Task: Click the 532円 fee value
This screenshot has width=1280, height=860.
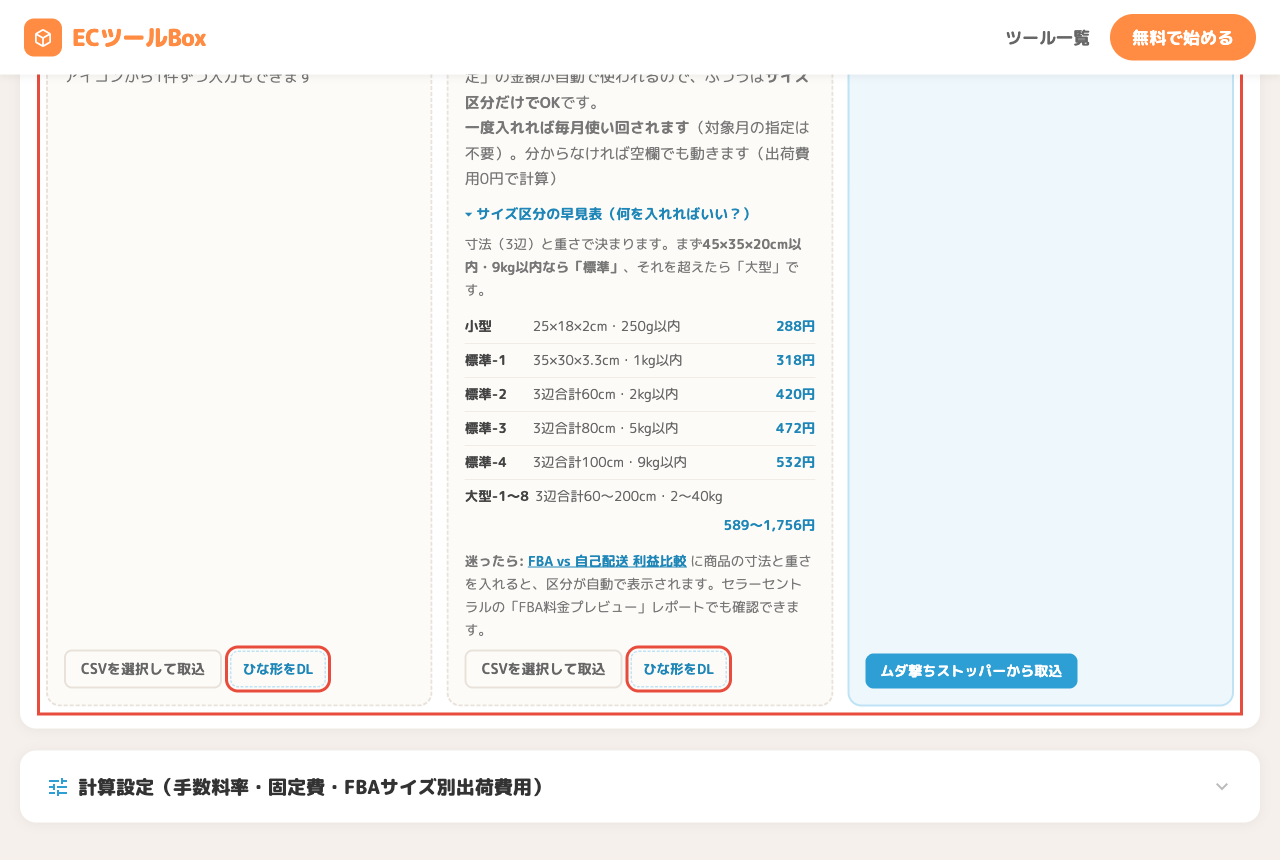Action: (795, 462)
